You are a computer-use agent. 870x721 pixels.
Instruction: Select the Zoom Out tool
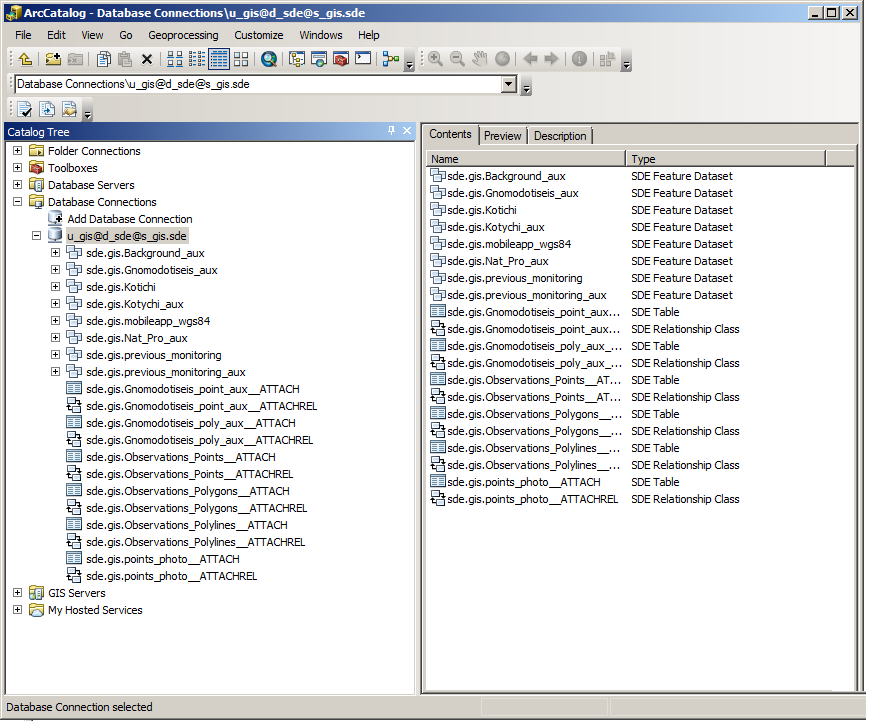pyautogui.click(x=457, y=59)
